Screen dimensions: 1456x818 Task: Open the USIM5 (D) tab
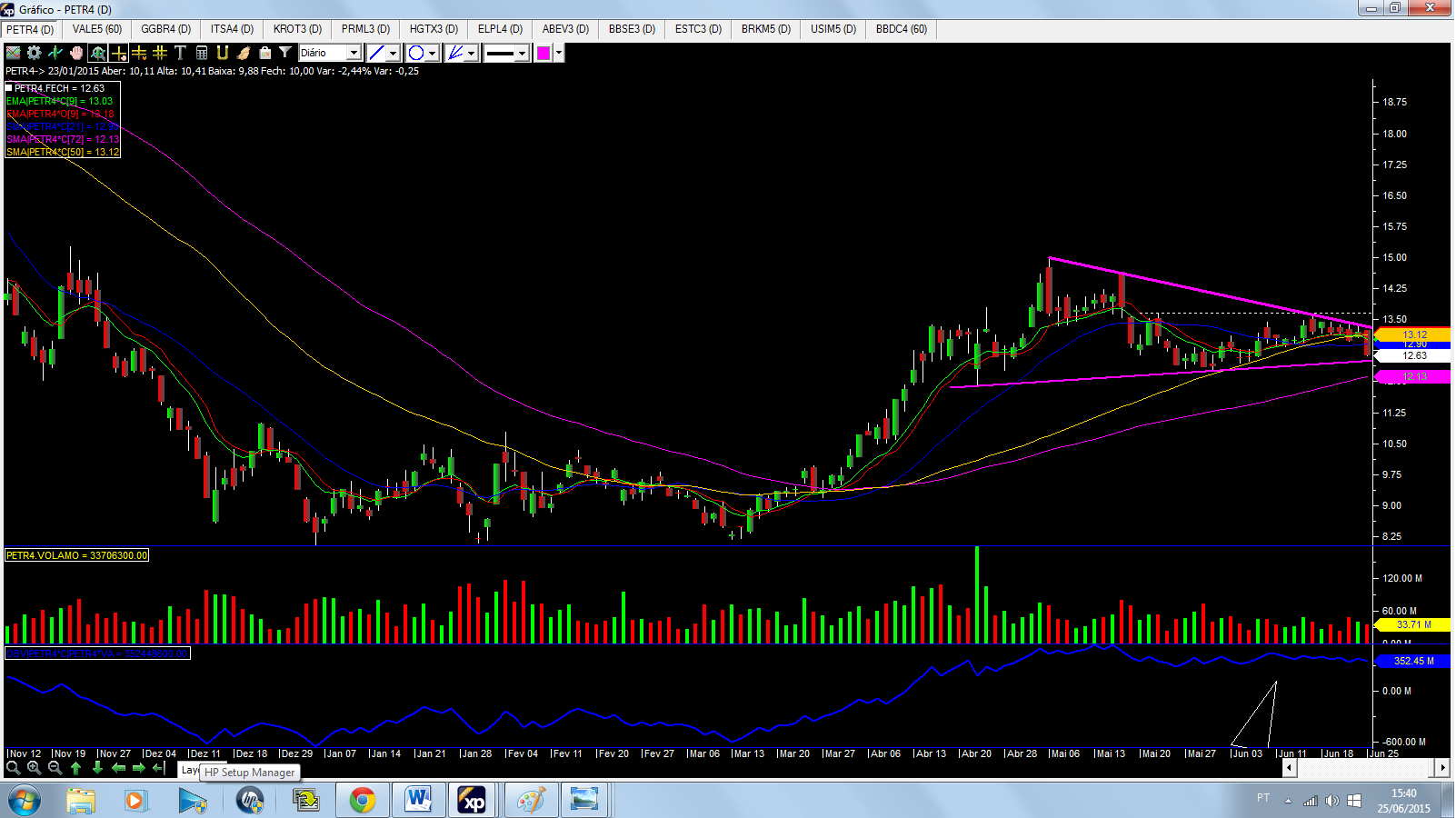coord(834,29)
